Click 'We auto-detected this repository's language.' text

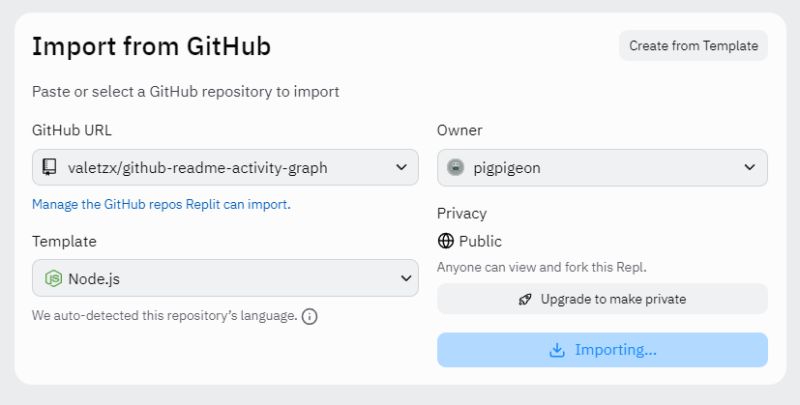click(164, 316)
